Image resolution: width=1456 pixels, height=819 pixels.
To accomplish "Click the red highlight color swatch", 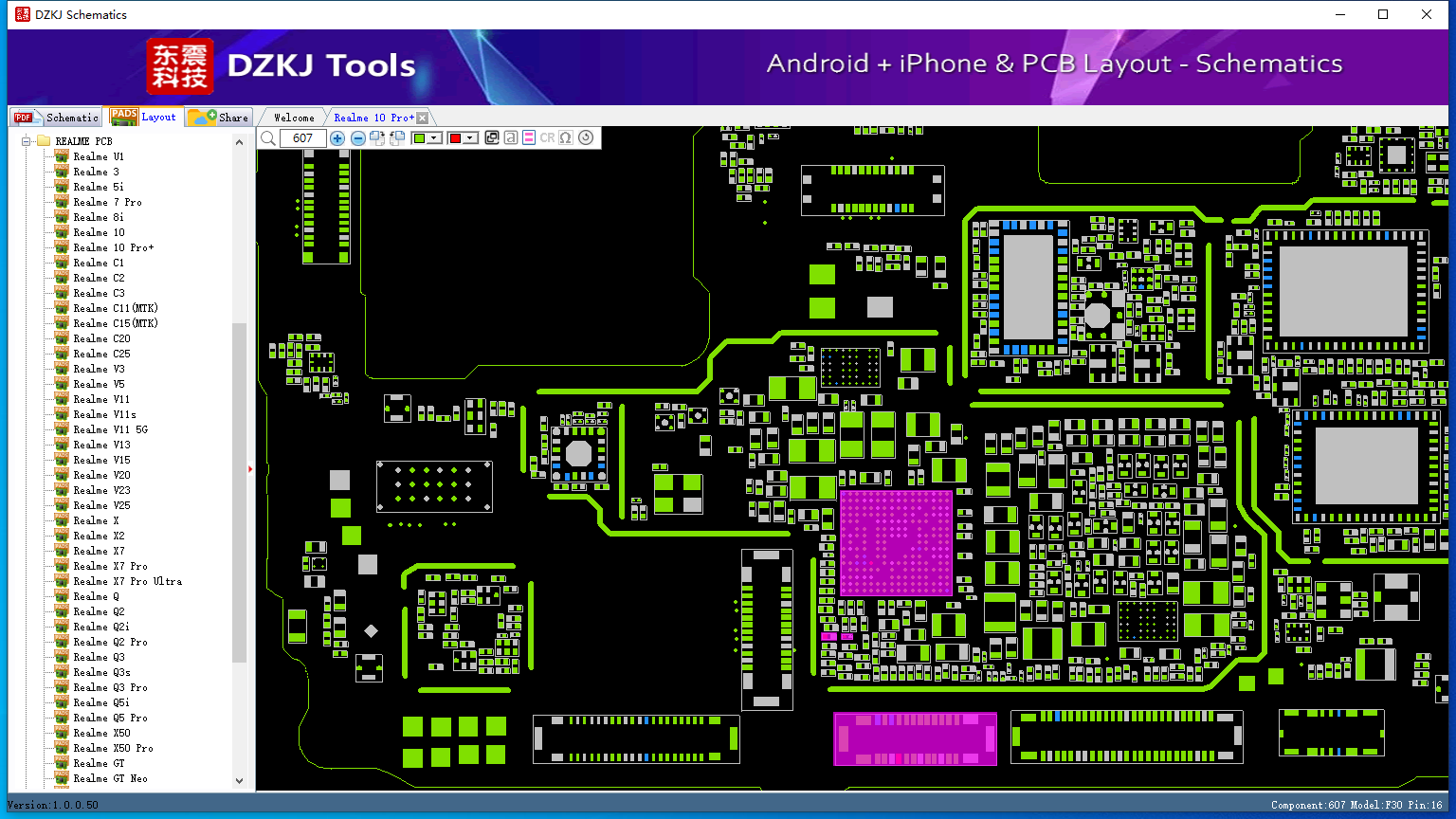I will click(455, 138).
